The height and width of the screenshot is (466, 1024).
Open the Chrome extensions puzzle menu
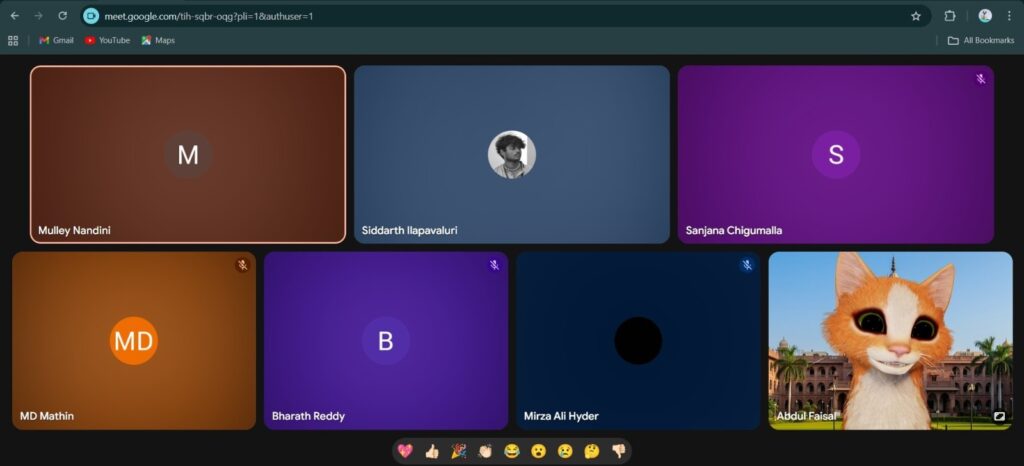[950, 16]
